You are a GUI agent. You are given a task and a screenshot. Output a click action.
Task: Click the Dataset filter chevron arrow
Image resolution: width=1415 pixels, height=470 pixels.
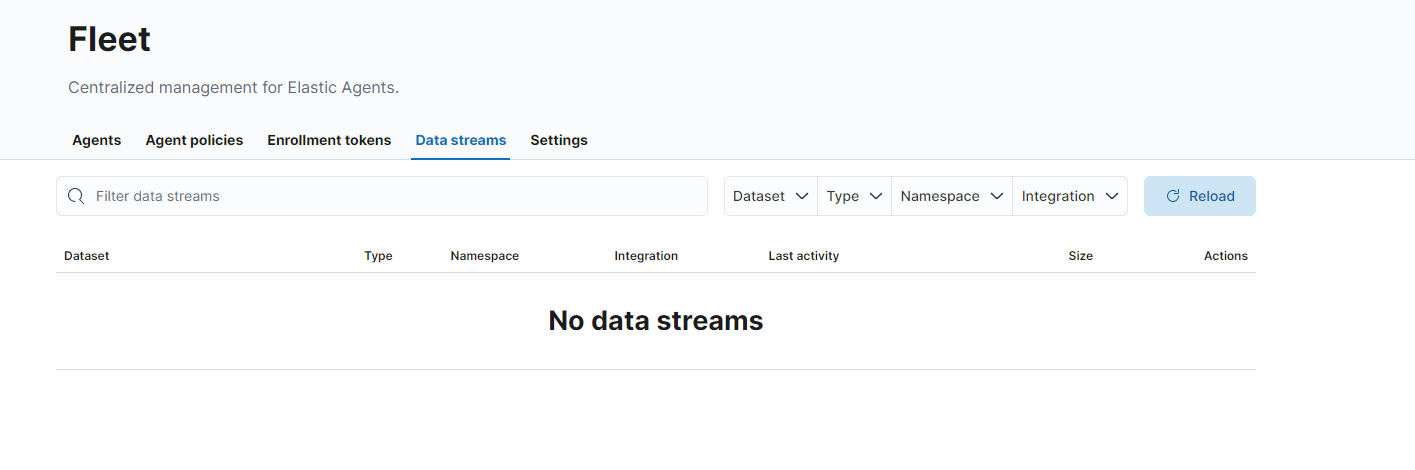tap(801, 196)
